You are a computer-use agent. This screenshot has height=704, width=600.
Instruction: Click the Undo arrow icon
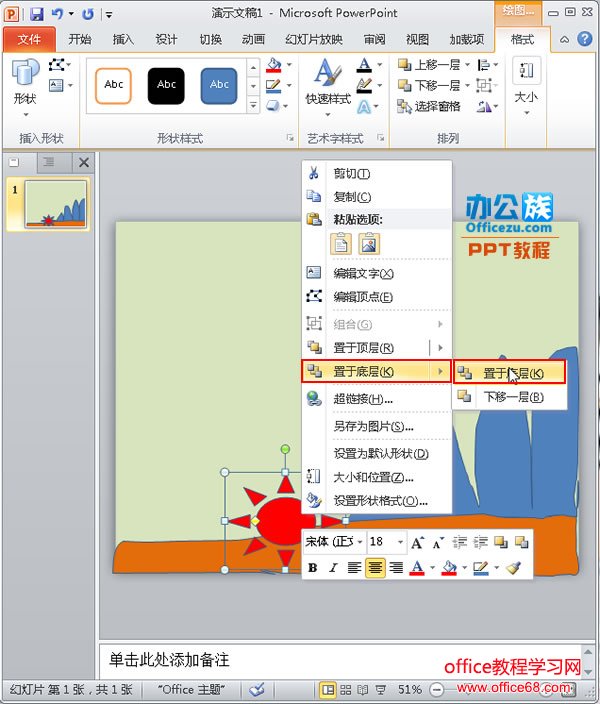tap(57, 13)
